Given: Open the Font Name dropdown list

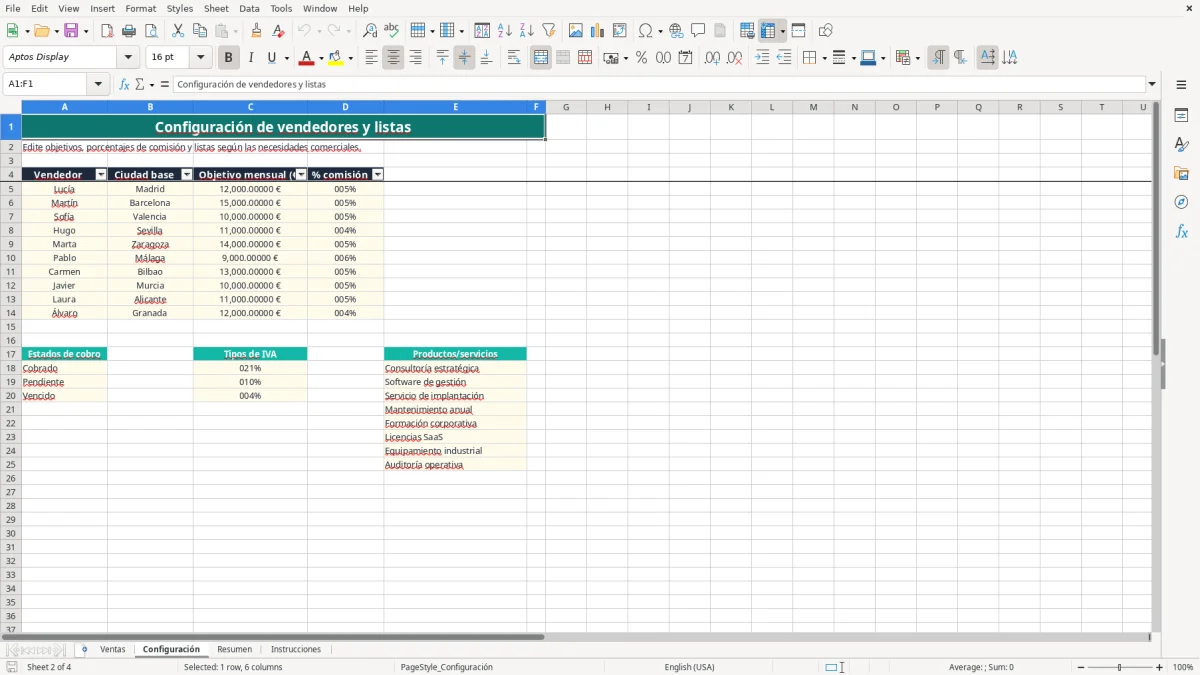Looking at the screenshot, I should point(128,58).
